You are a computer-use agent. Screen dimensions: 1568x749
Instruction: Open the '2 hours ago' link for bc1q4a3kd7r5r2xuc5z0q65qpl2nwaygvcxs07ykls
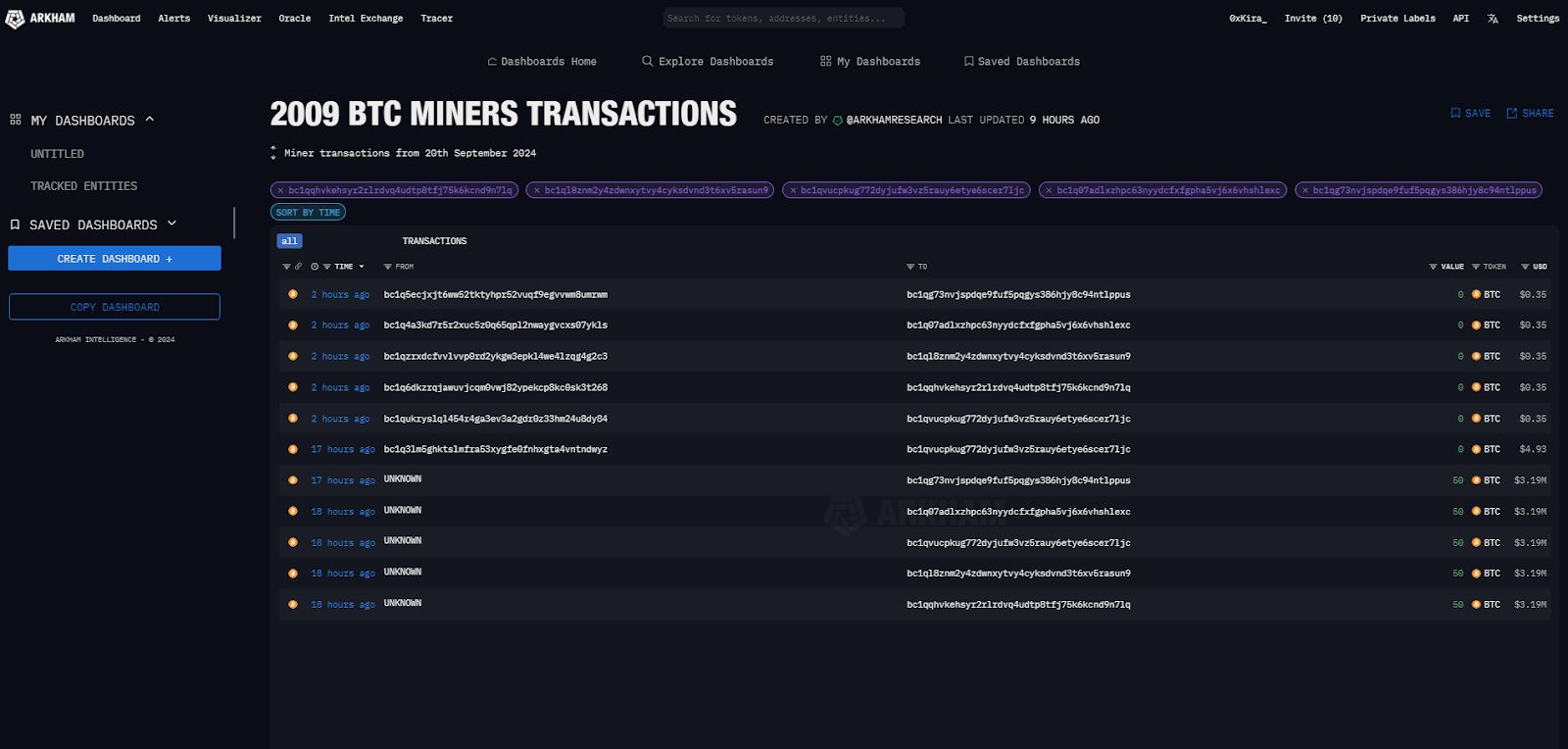[x=340, y=325]
